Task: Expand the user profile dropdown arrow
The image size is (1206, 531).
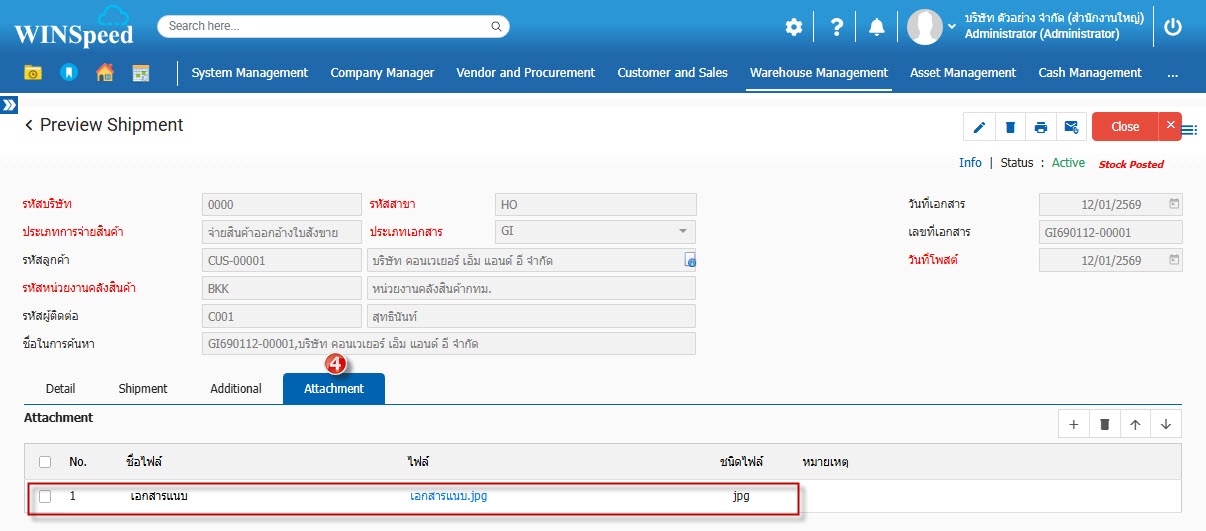Action: (x=952, y=27)
